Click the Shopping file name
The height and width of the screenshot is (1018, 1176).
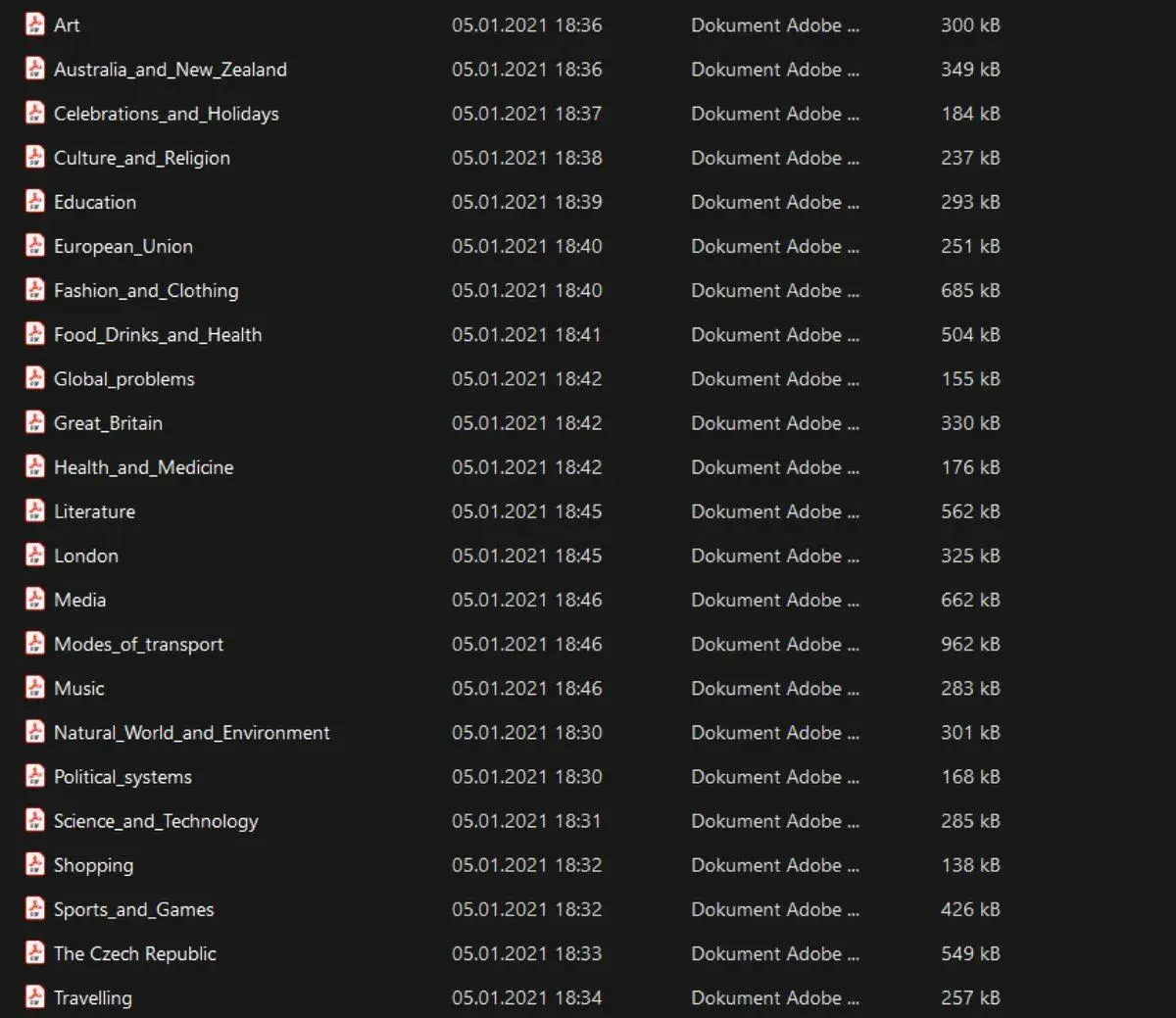coord(93,865)
